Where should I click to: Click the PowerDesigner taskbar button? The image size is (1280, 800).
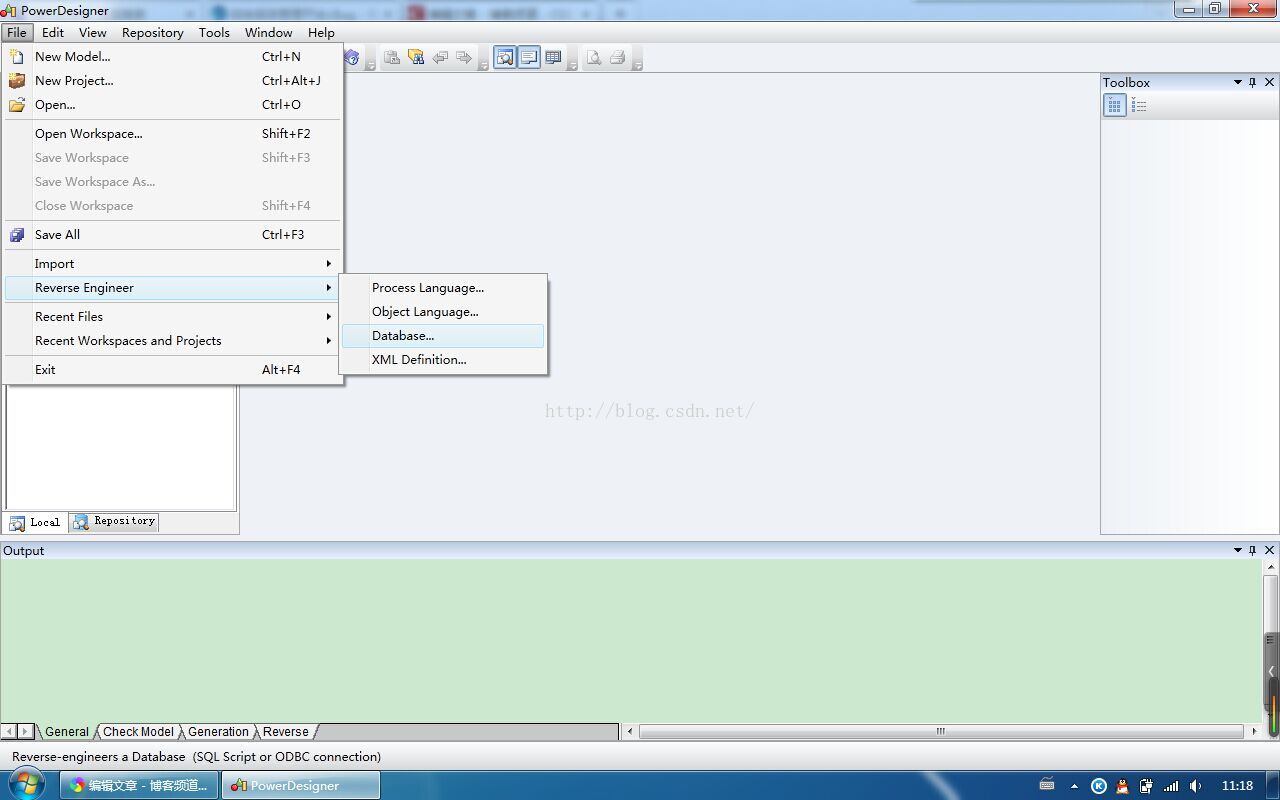301,785
